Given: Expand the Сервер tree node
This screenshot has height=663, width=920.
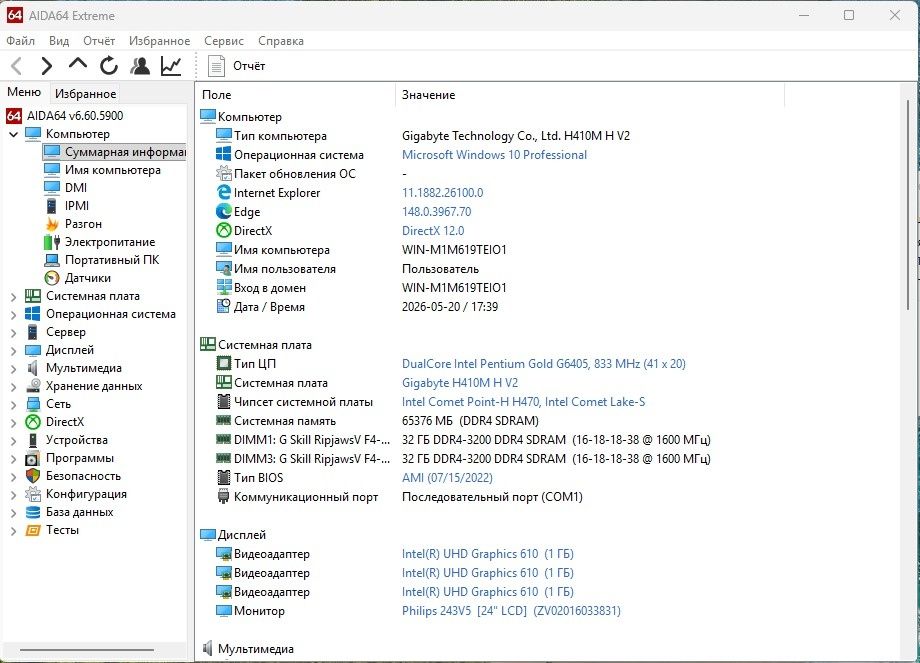Looking at the screenshot, I should click(13, 333).
